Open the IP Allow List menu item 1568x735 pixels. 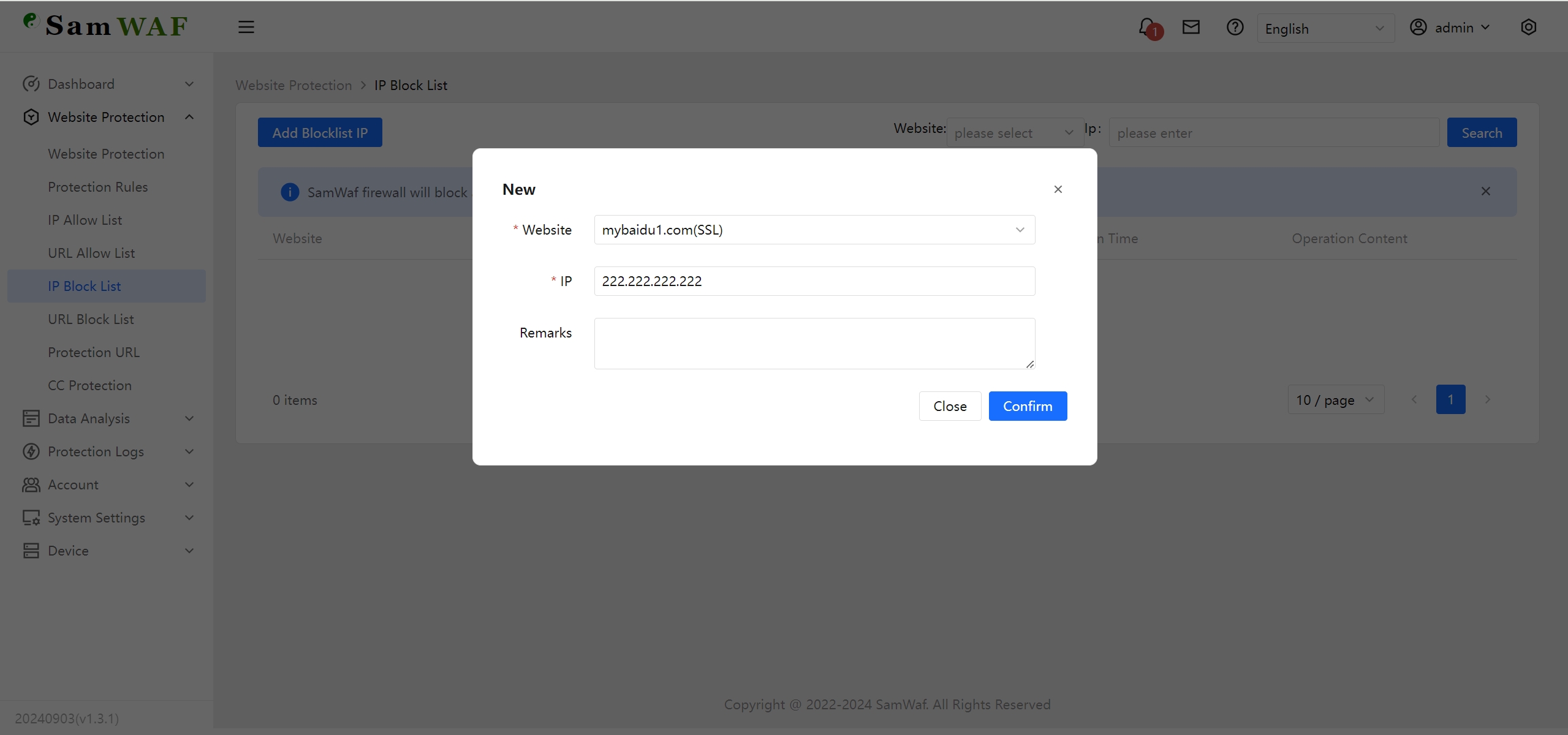[x=85, y=220]
